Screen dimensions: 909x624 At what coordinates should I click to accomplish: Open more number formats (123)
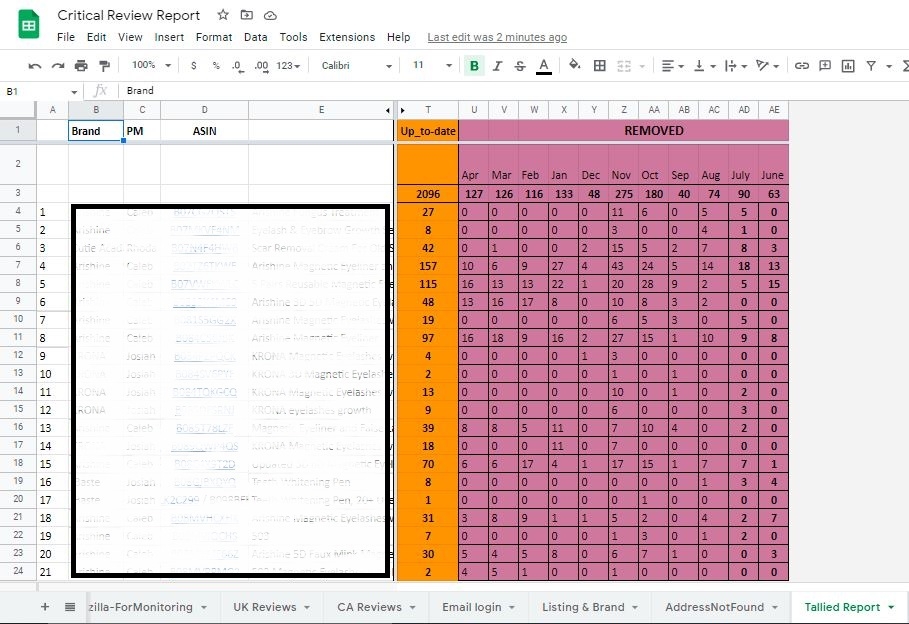pyautogui.click(x=288, y=66)
